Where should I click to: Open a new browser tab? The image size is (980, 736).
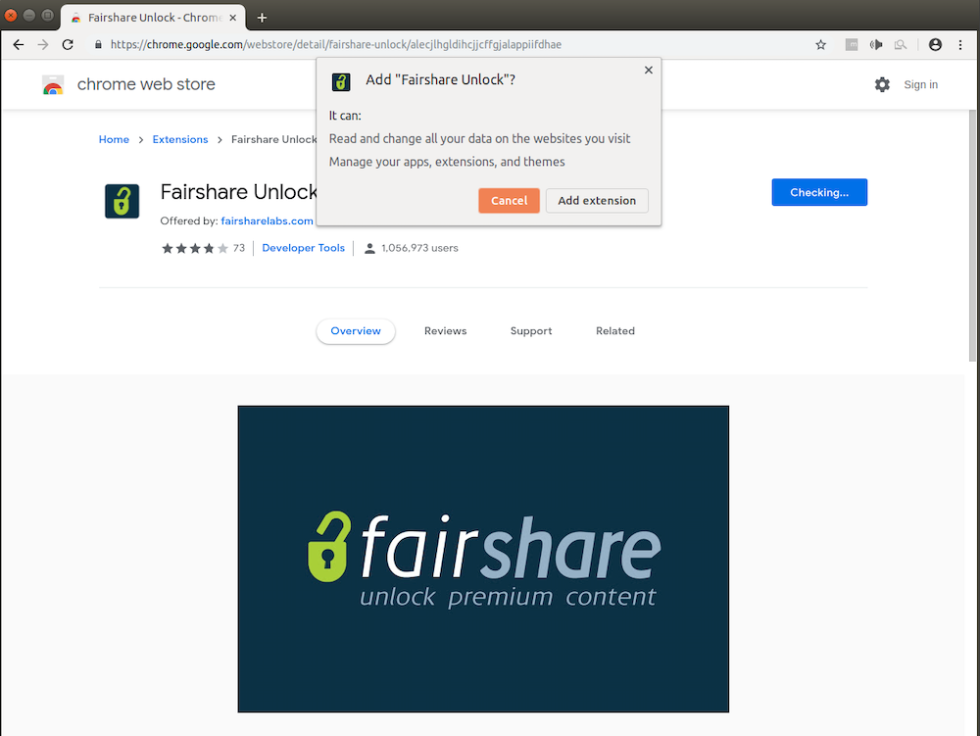[262, 17]
